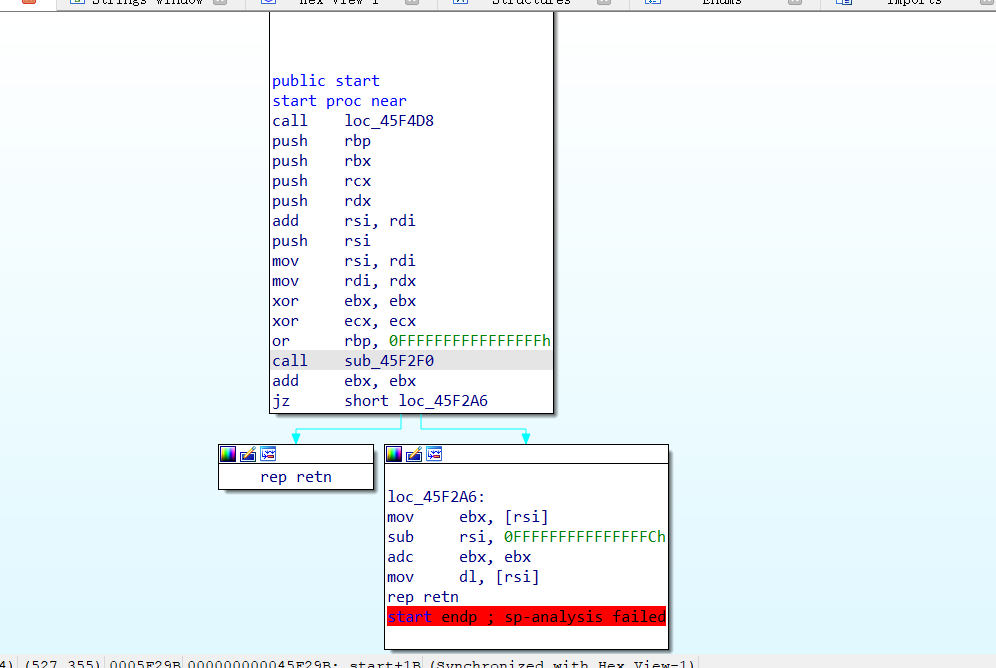Select the 'push rsi' instruction
This screenshot has height=668, width=996.
[x=321, y=241]
